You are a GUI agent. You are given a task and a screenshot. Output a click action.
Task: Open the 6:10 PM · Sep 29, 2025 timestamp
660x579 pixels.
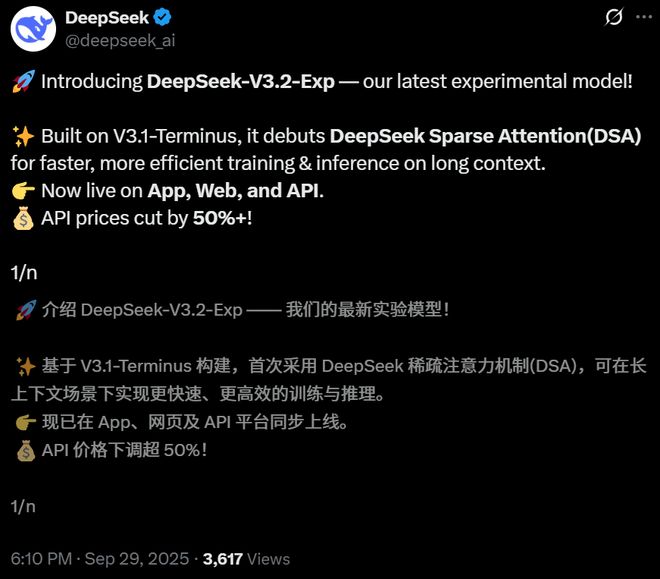(x=100, y=559)
